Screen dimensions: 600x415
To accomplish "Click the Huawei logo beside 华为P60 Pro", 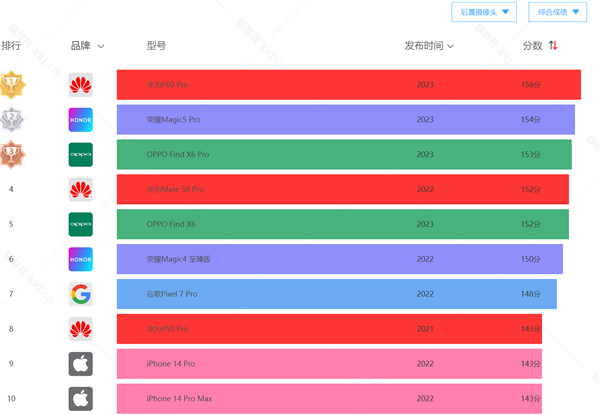I will (81, 85).
